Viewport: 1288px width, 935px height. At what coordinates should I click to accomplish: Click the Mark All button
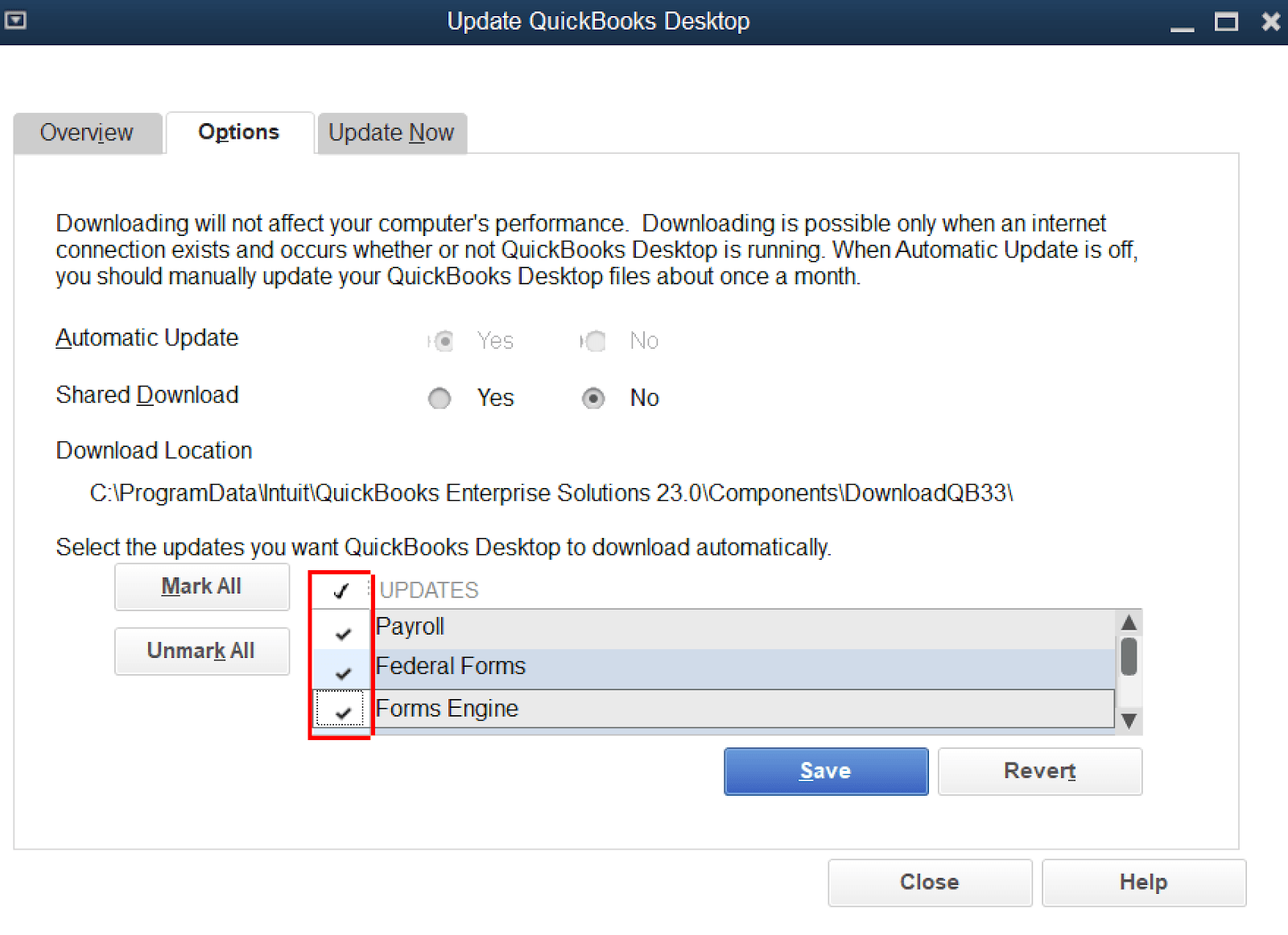202,586
